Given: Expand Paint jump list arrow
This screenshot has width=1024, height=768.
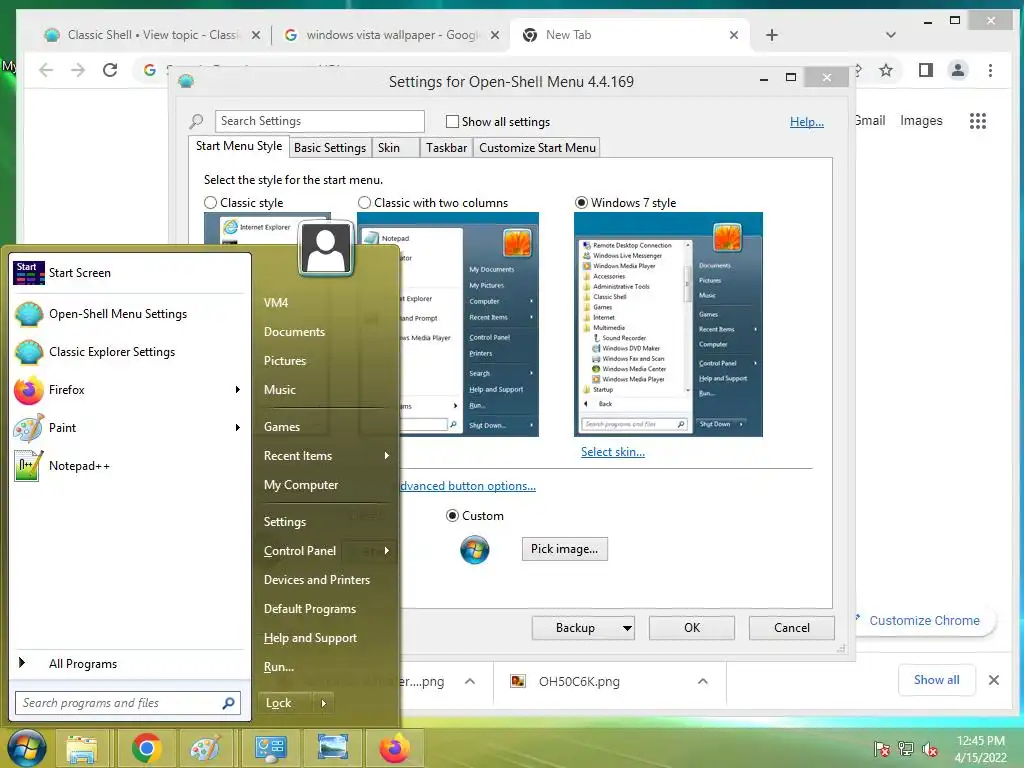Looking at the screenshot, I should pos(238,428).
